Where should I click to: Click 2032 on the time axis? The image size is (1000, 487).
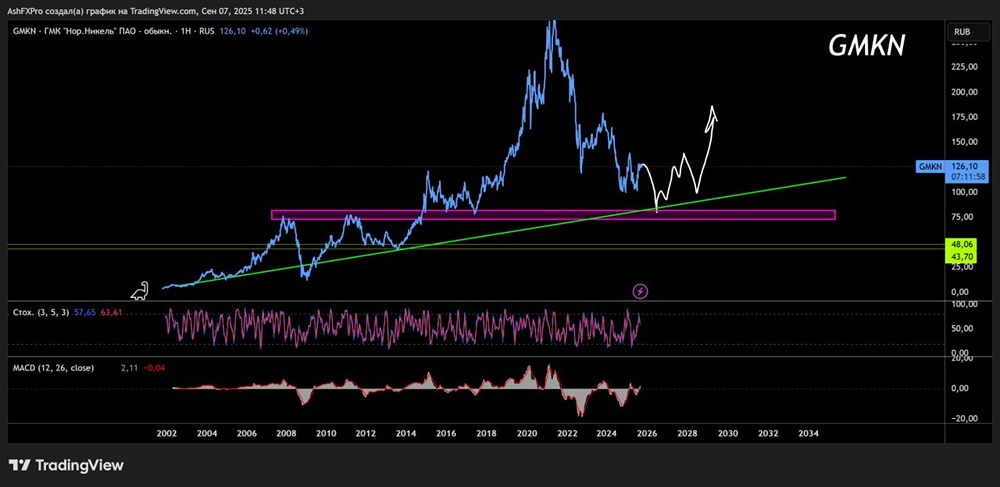(x=768, y=433)
